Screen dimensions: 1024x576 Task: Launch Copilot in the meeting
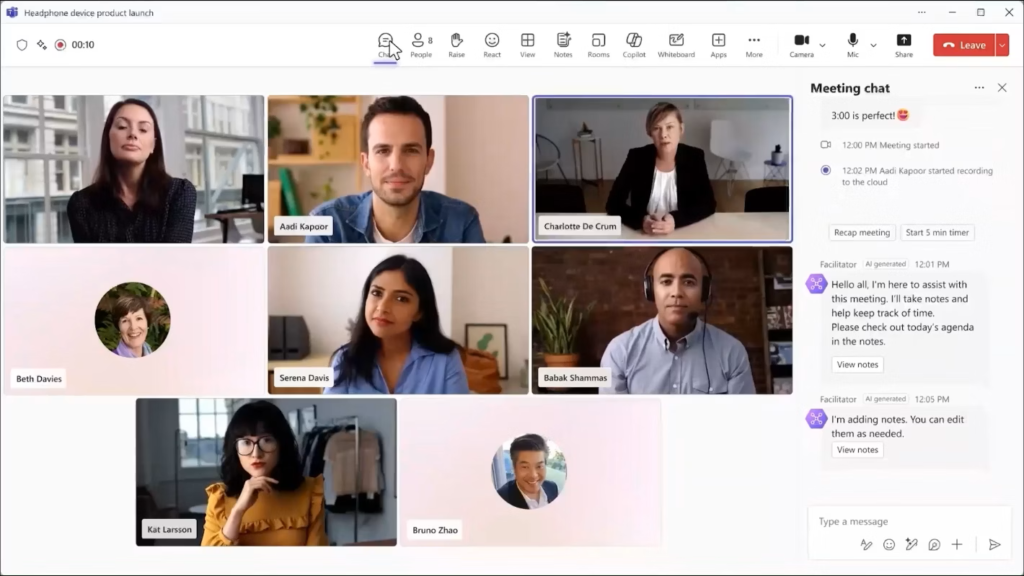(633, 45)
